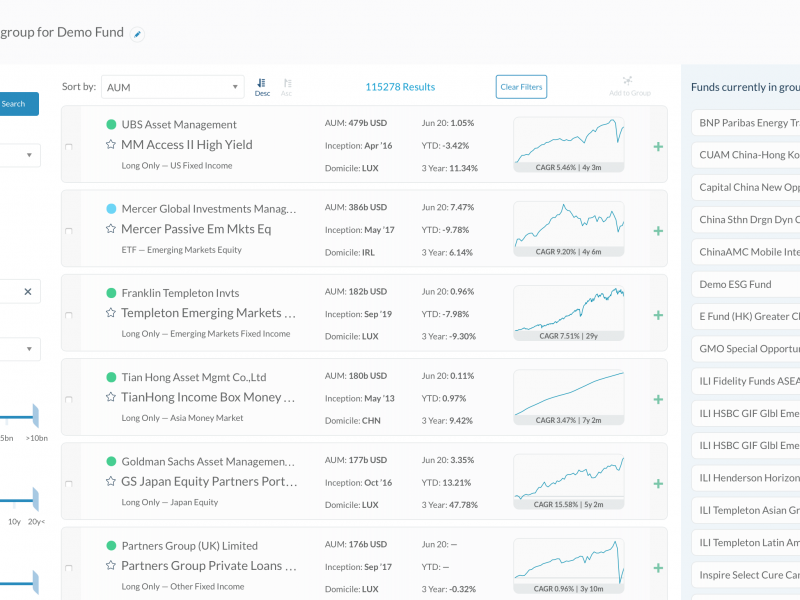Click the green status dot for Partners Group (UK) Limited

(x=111, y=545)
